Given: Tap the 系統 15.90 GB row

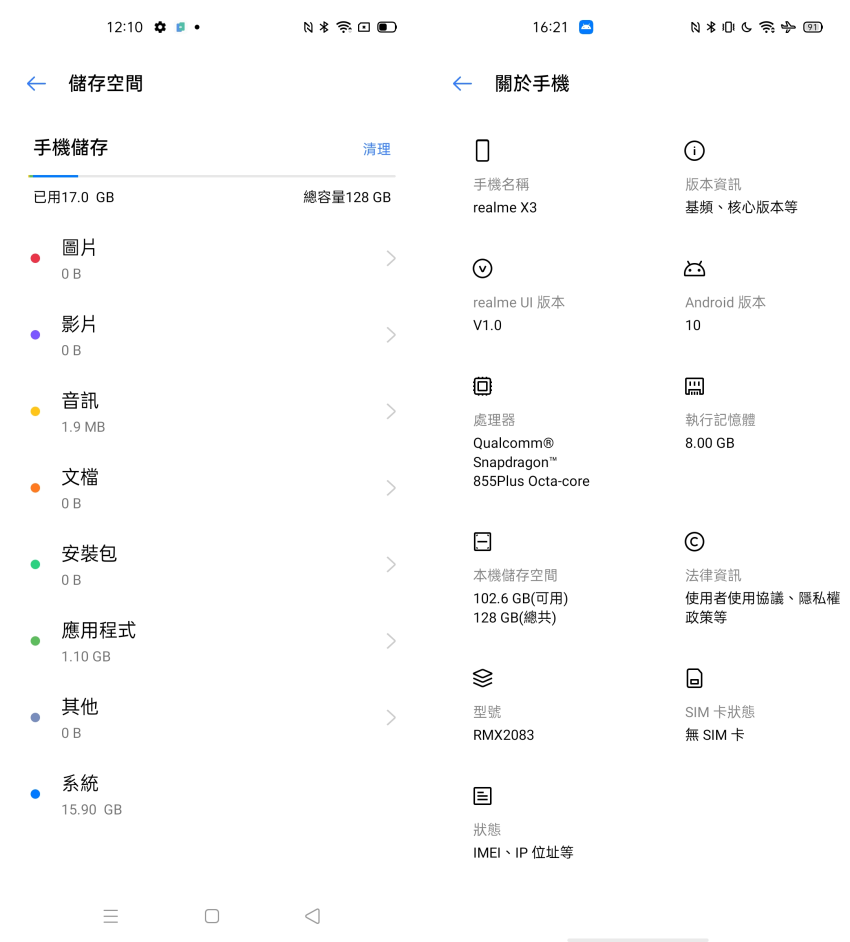Looking at the screenshot, I should click(x=211, y=794).
